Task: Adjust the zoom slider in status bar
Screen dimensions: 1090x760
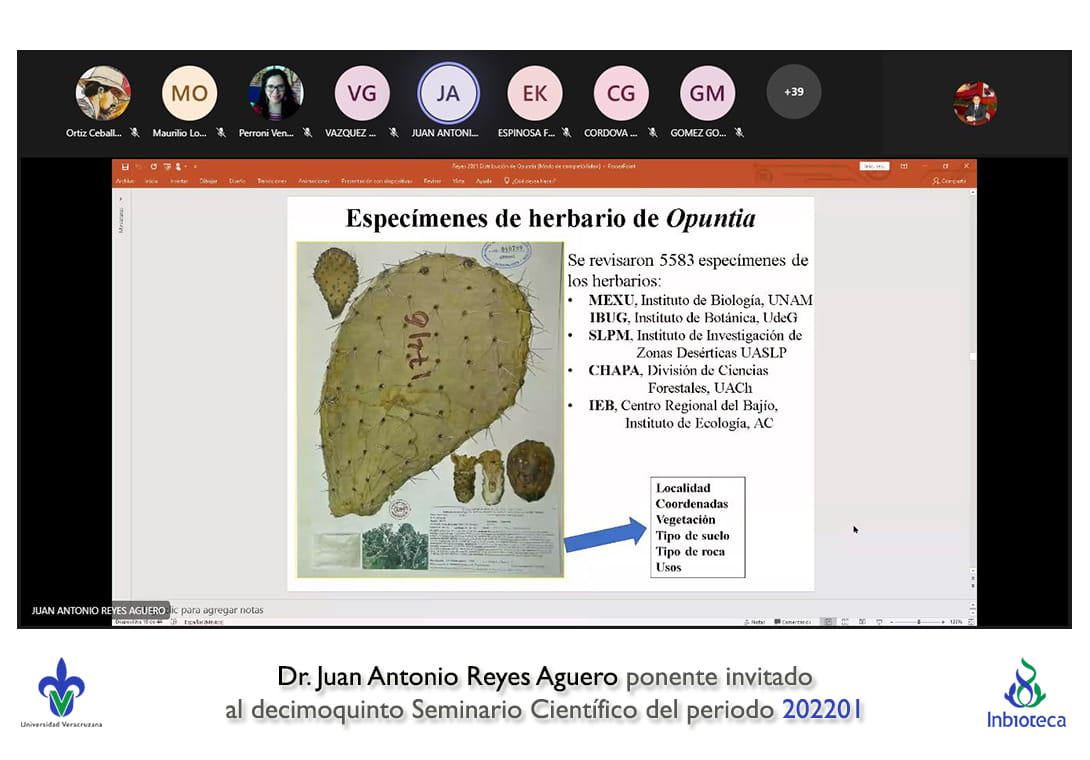Action: point(919,622)
